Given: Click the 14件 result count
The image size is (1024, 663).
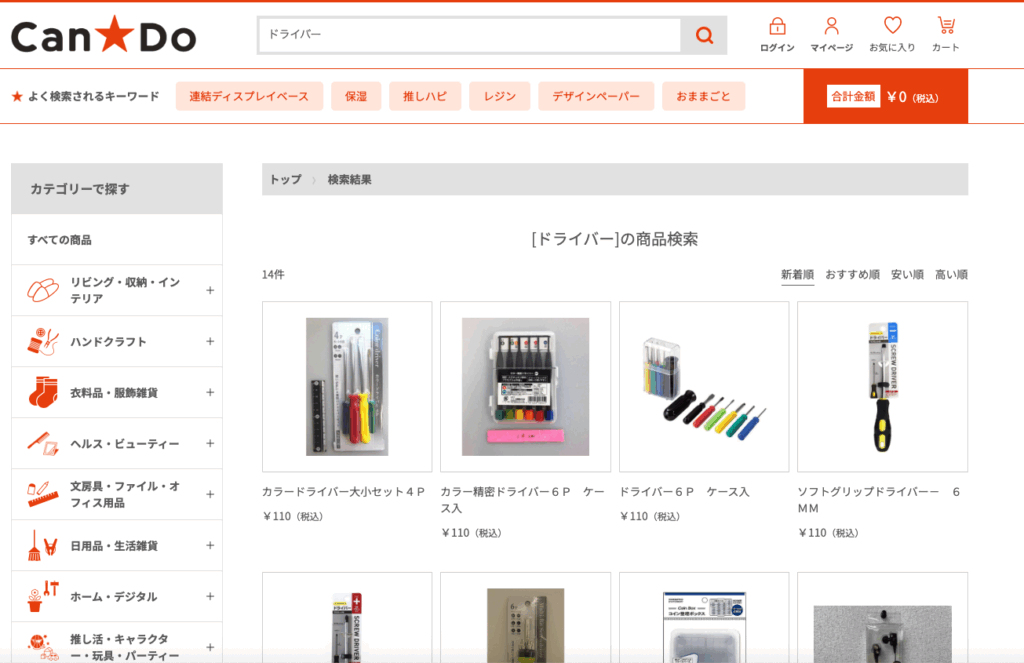Looking at the screenshot, I should click(x=273, y=274).
